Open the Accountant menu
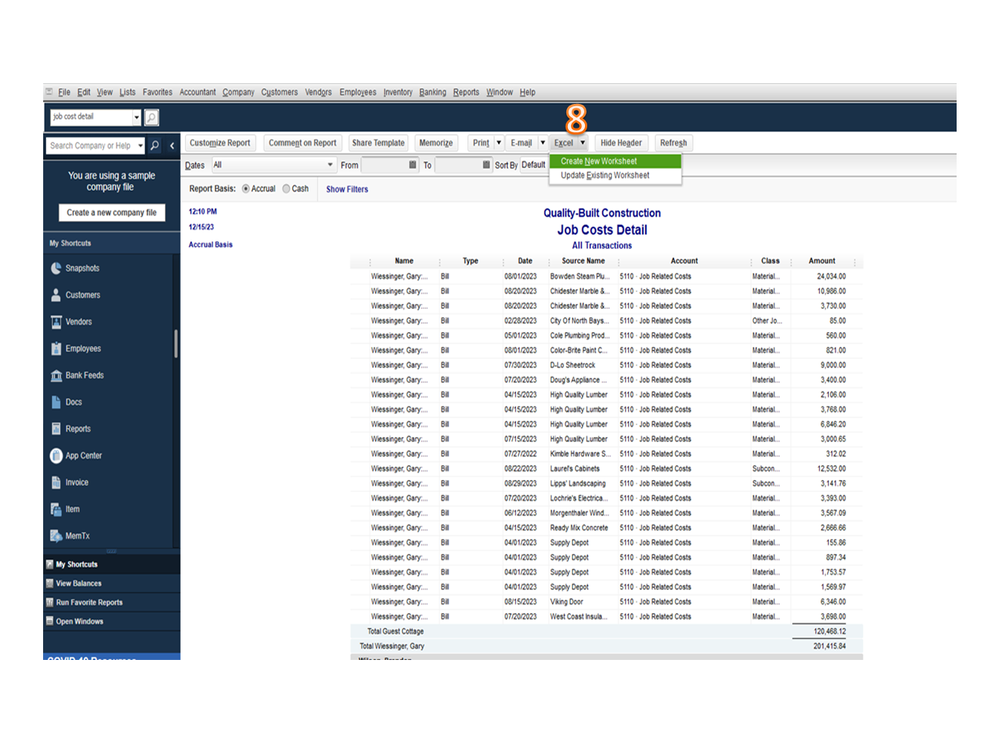Image resolution: width=999 pixels, height=749 pixels. coord(198,92)
